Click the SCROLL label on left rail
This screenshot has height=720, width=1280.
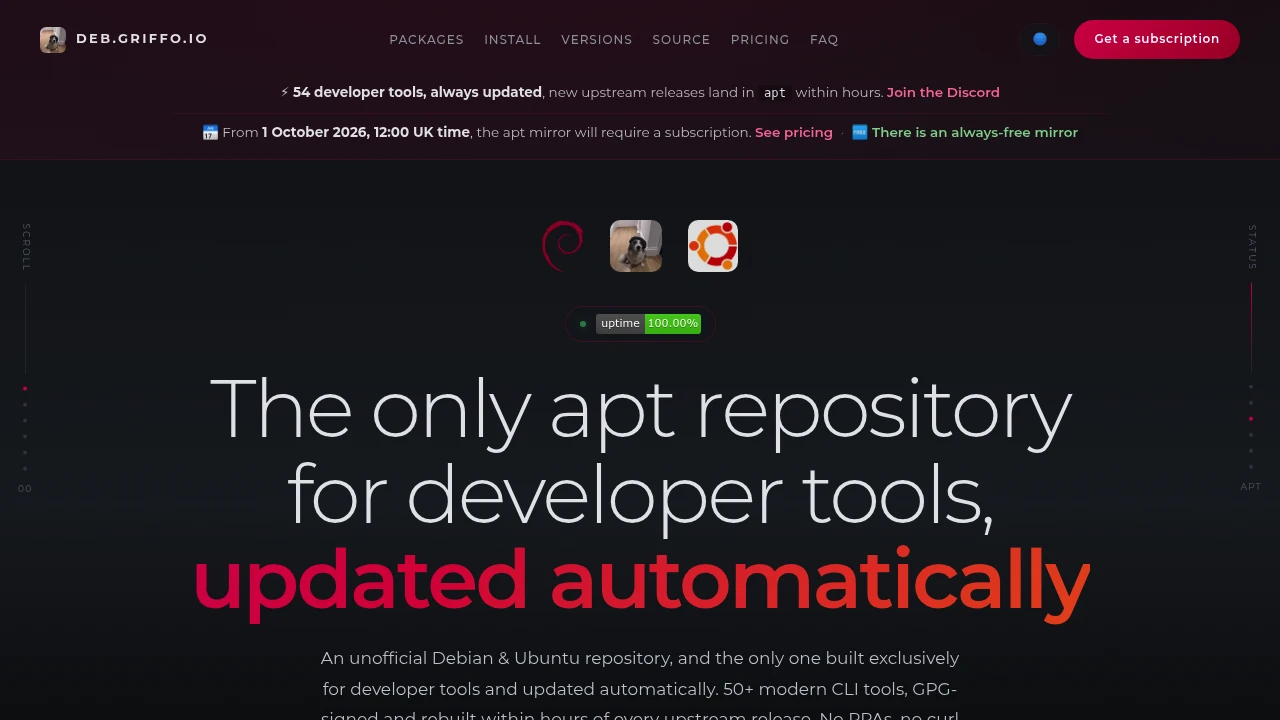coord(26,246)
